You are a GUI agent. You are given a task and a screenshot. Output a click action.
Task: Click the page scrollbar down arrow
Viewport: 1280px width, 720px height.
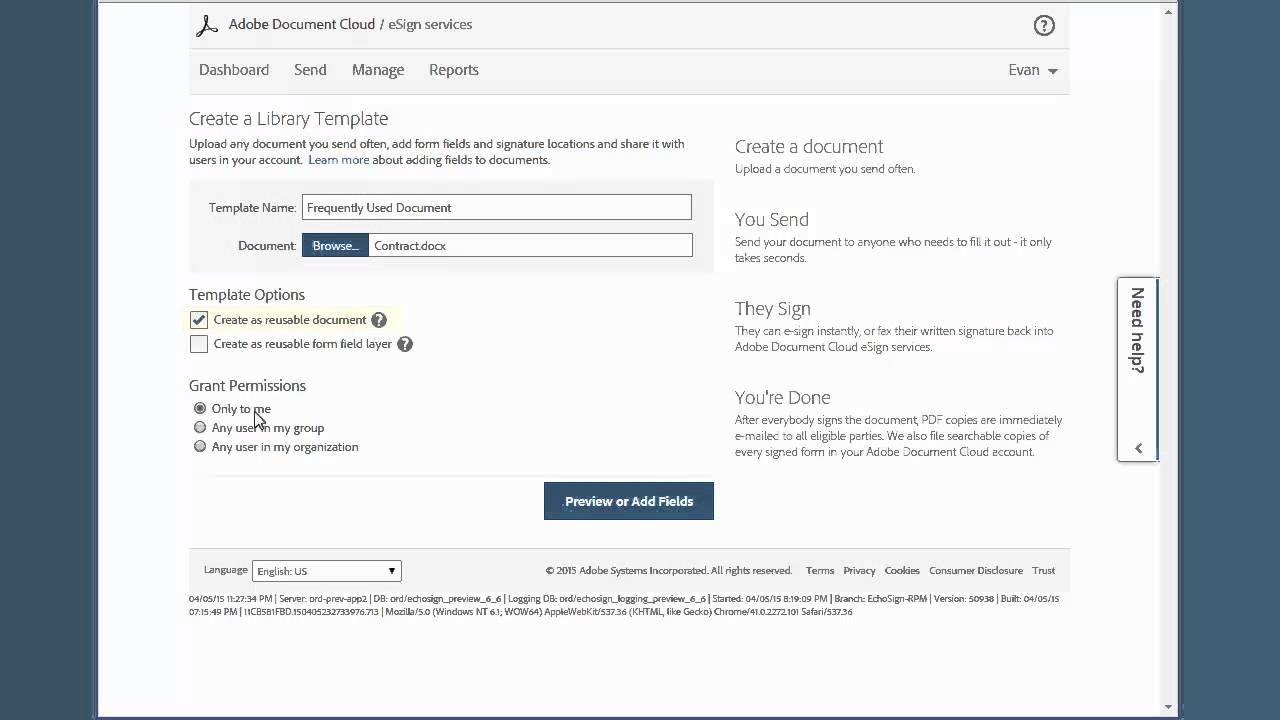1169,707
